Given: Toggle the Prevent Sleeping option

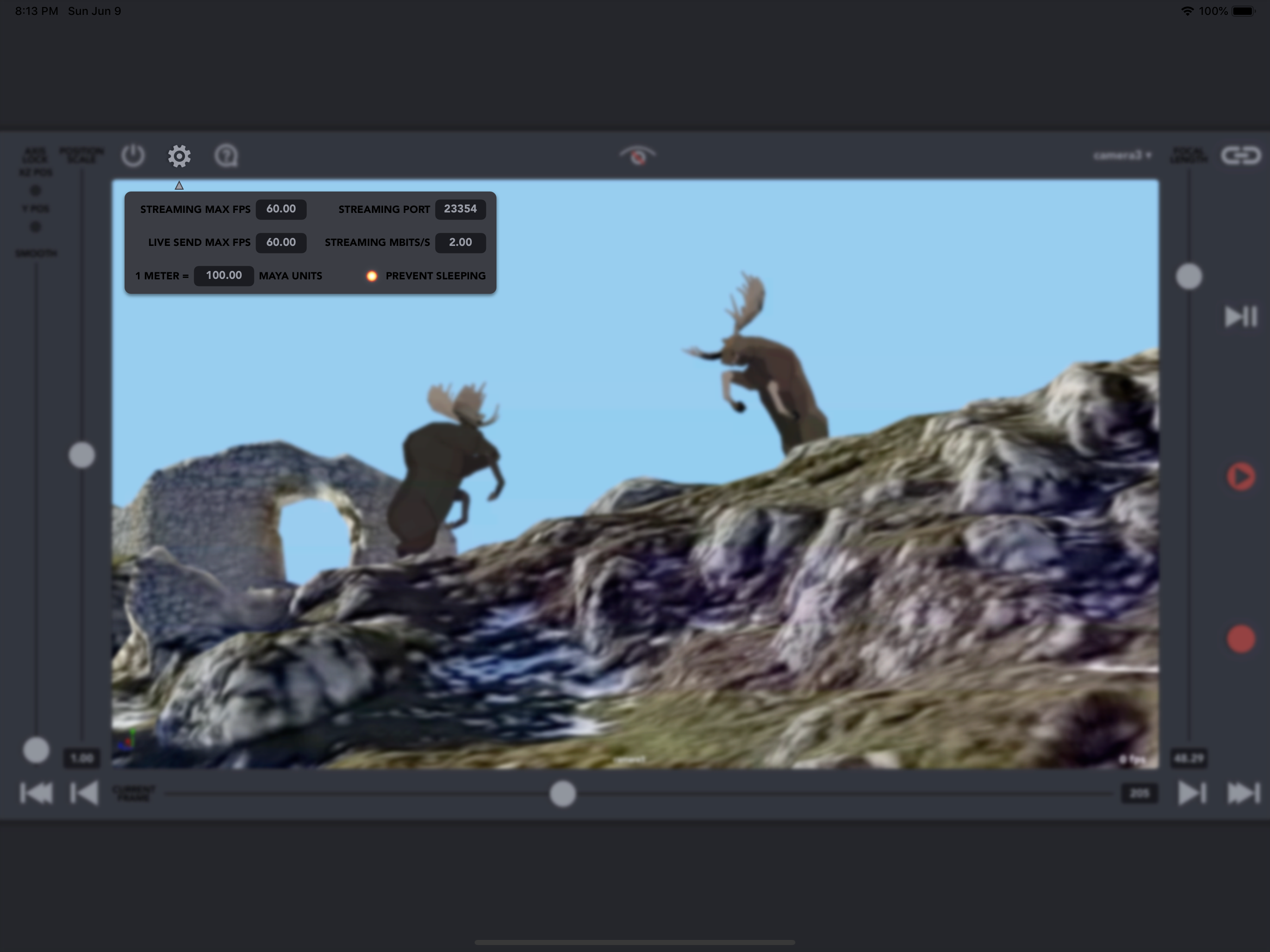Looking at the screenshot, I should (372, 276).
